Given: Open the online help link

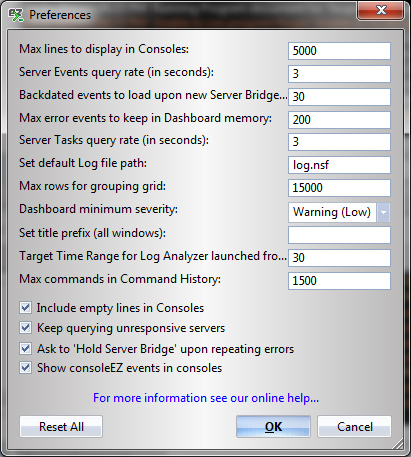Looking at the screenshot, I should point(206,398).
